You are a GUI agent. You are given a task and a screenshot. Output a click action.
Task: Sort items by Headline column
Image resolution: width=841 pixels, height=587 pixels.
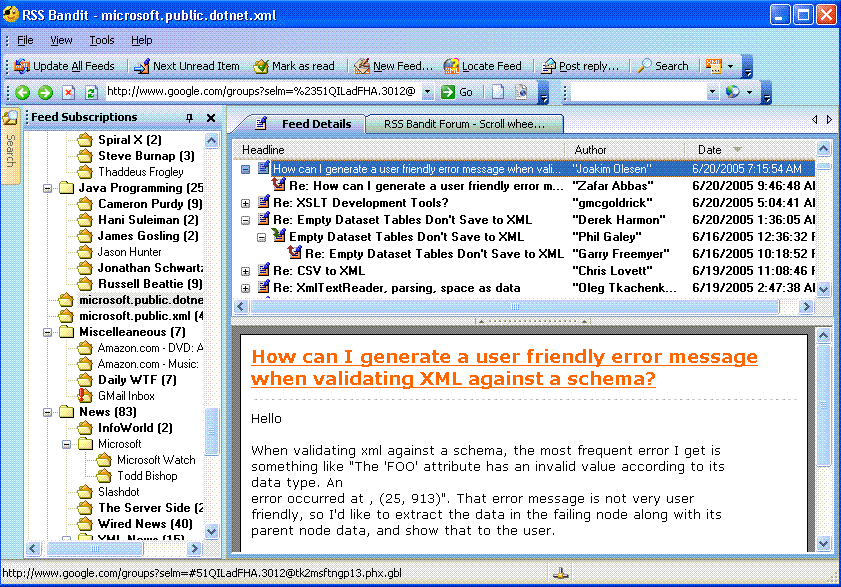(400, 150)
